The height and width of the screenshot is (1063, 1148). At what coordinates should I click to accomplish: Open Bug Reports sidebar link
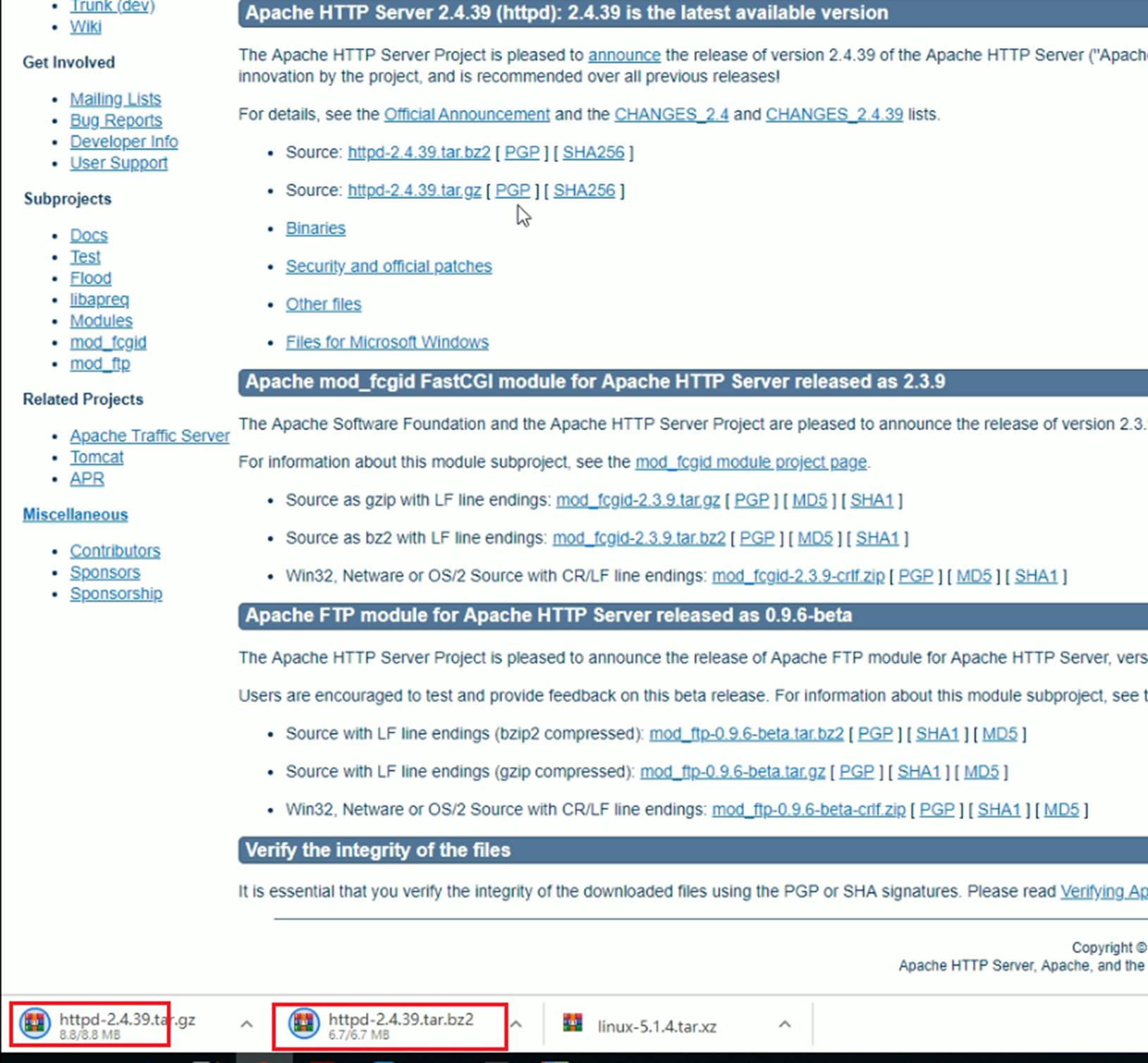(x=116, y=121)
